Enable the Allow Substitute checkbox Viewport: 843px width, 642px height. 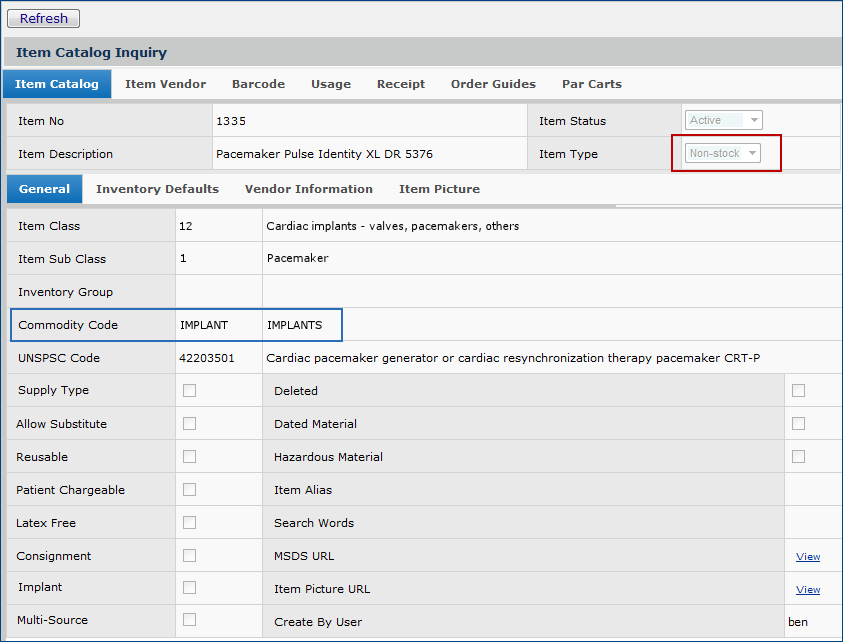click(x=189, y=424)
